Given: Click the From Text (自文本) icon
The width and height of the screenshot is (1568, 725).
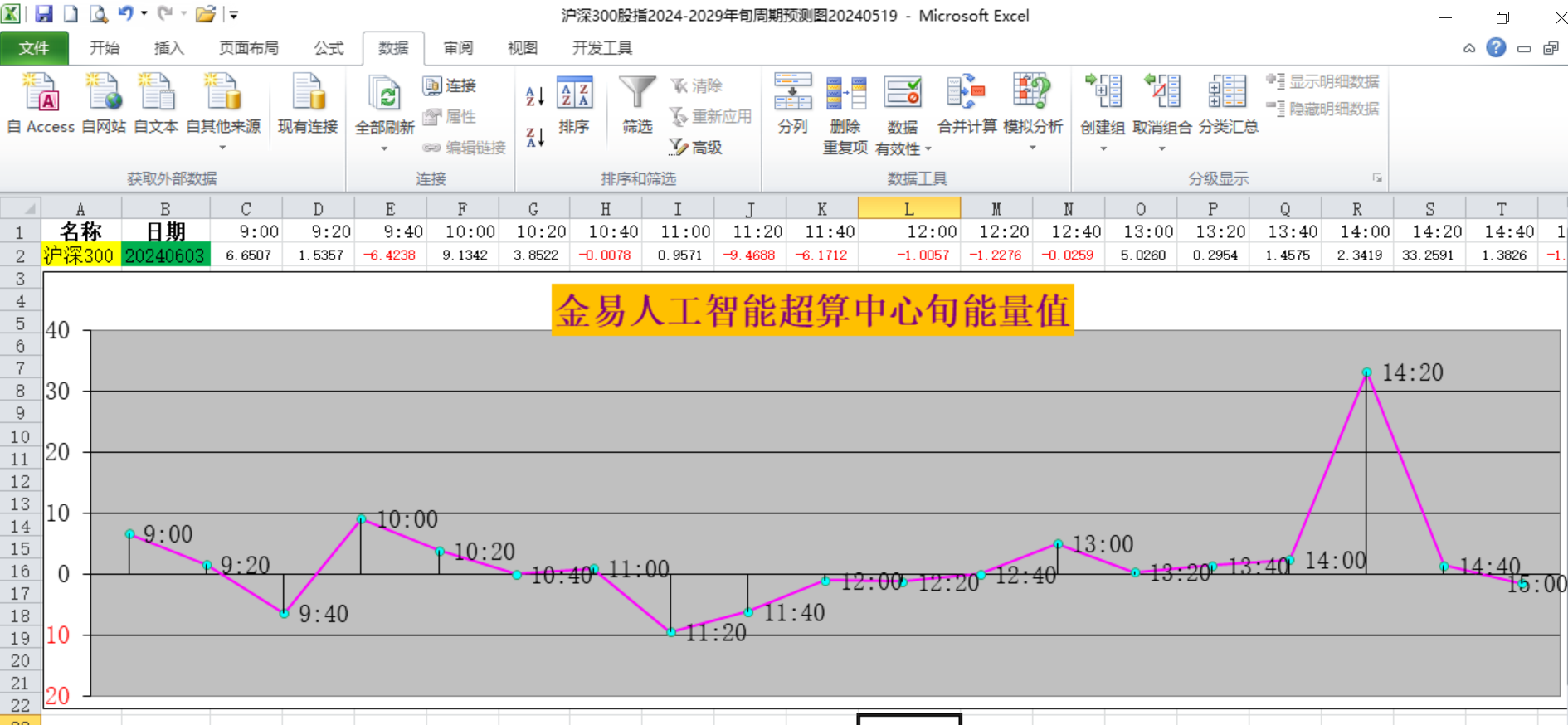Looking at the screenshot, I should [156, 104].
